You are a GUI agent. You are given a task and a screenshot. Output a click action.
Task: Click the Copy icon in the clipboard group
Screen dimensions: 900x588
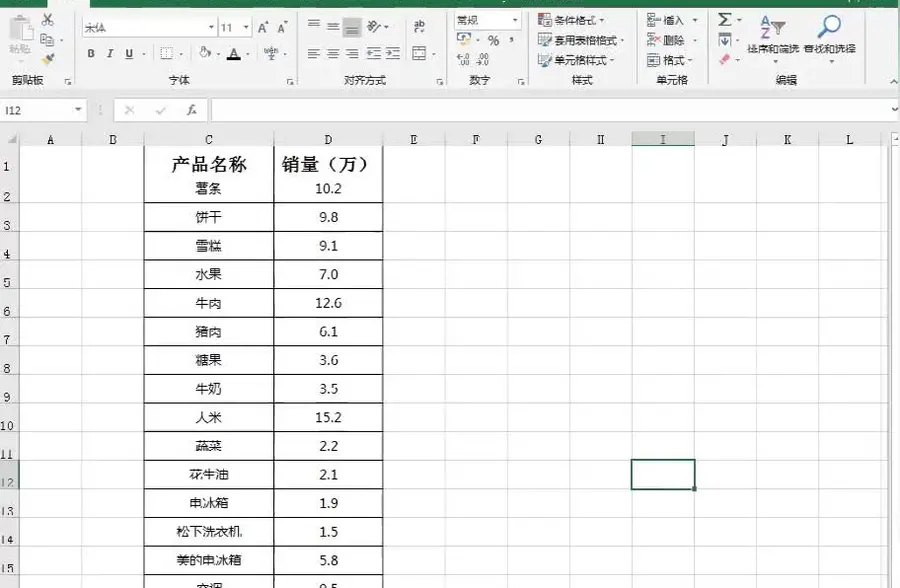tap(47, 40)
